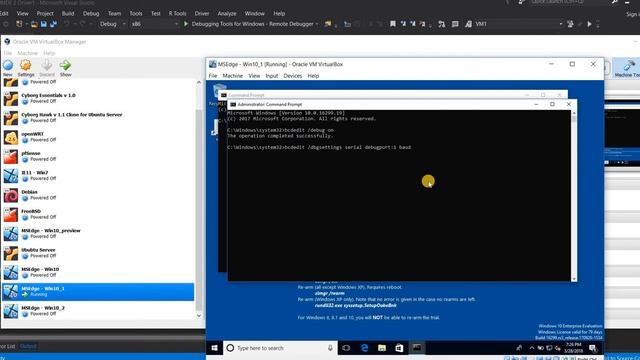Click the Command Prompt taskbar icon in VM
The width and height of the screenshot is (640, 360).
[417, 348]
